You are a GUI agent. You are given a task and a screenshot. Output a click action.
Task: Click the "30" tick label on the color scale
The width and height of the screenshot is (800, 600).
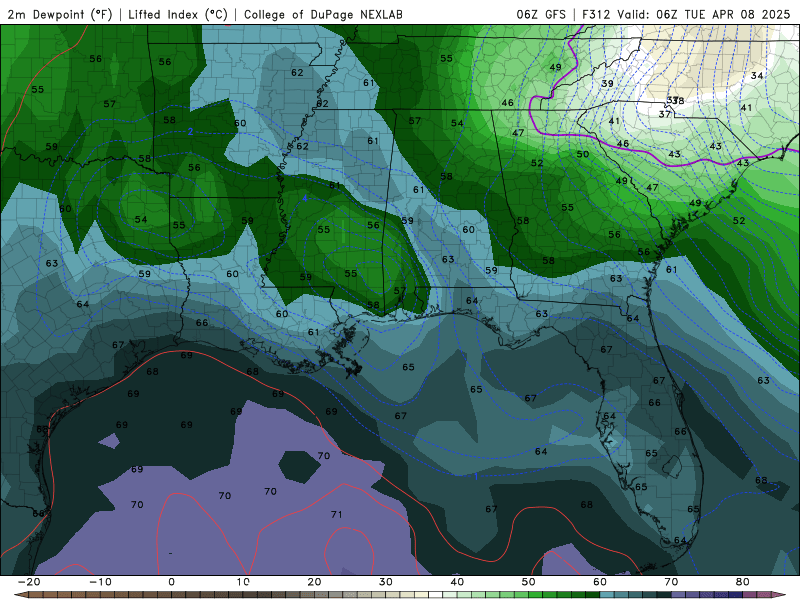click(386, 582)
